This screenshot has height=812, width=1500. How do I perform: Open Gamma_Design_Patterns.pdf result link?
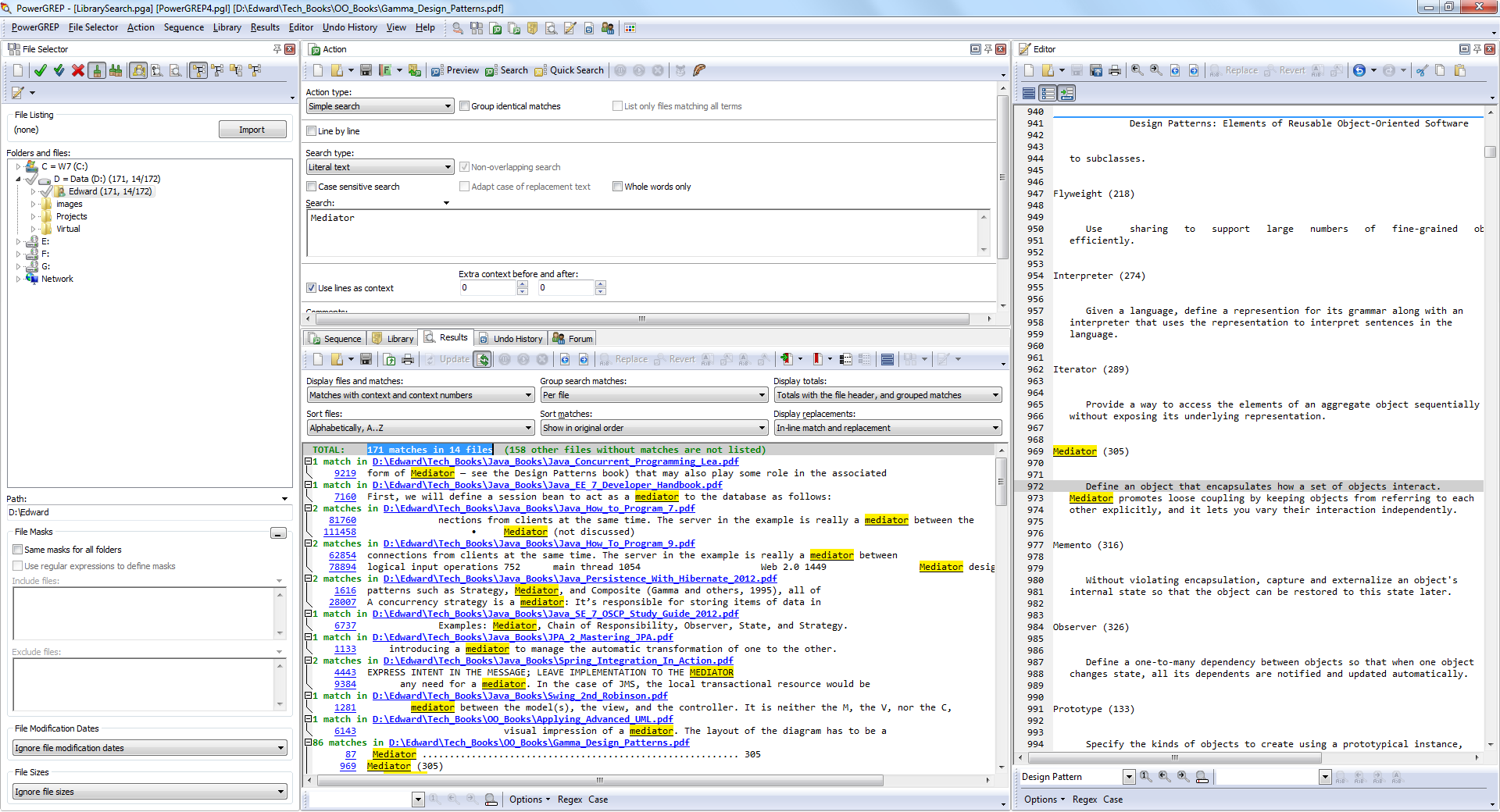[539, 743]
